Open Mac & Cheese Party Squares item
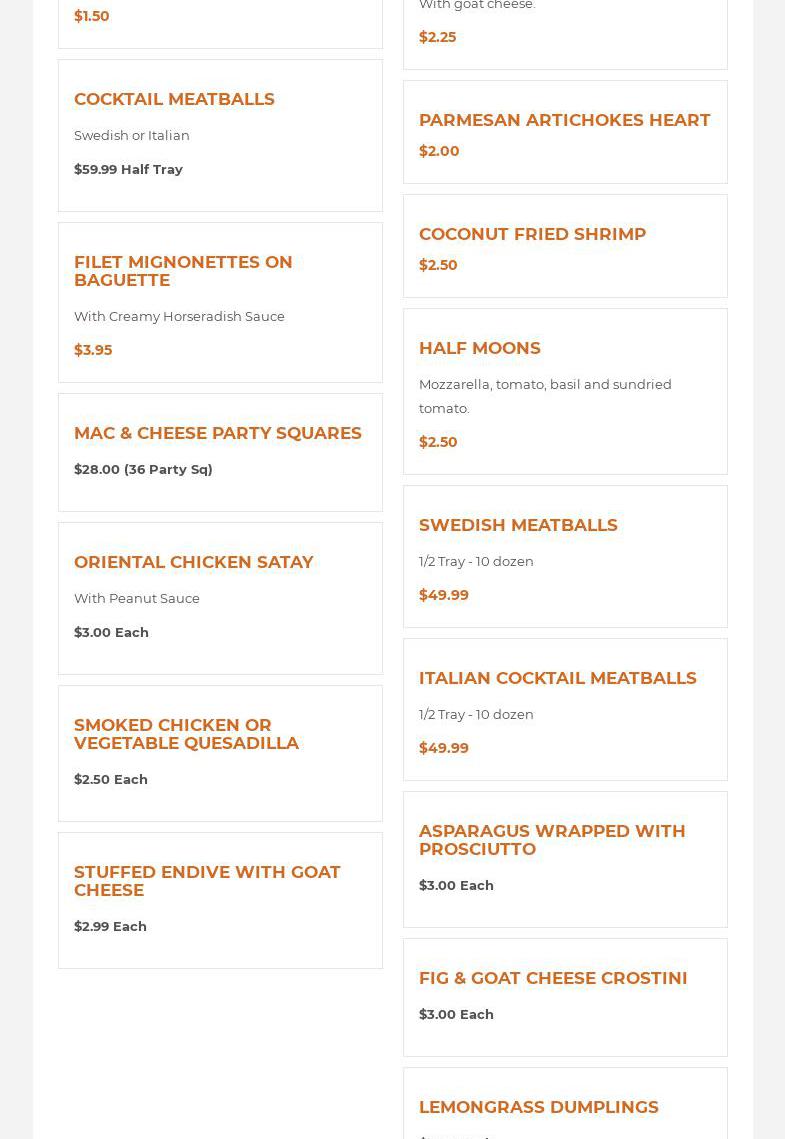785x1139 pixels. click(218, 433)
